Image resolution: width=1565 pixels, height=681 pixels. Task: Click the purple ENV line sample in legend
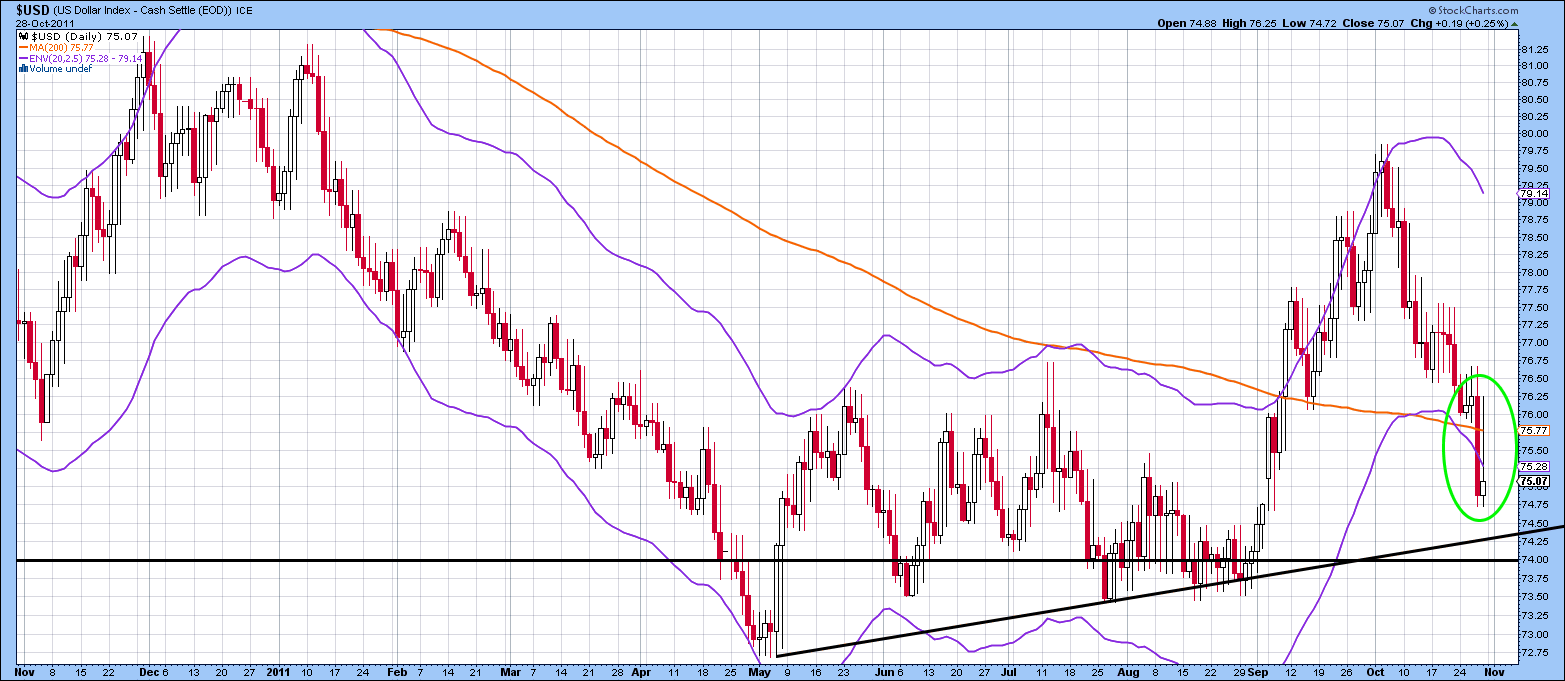point(22,57)
